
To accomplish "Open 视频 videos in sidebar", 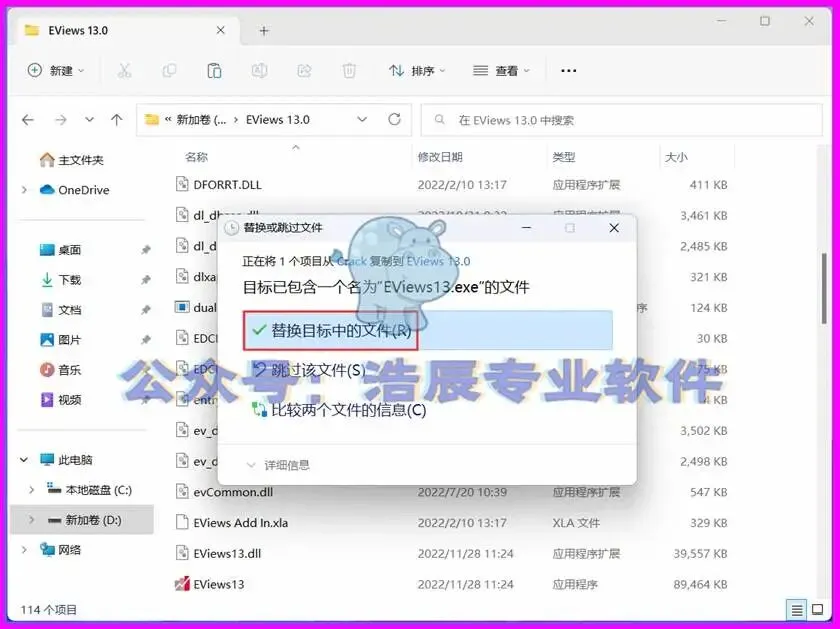I will tap(60, 400).
